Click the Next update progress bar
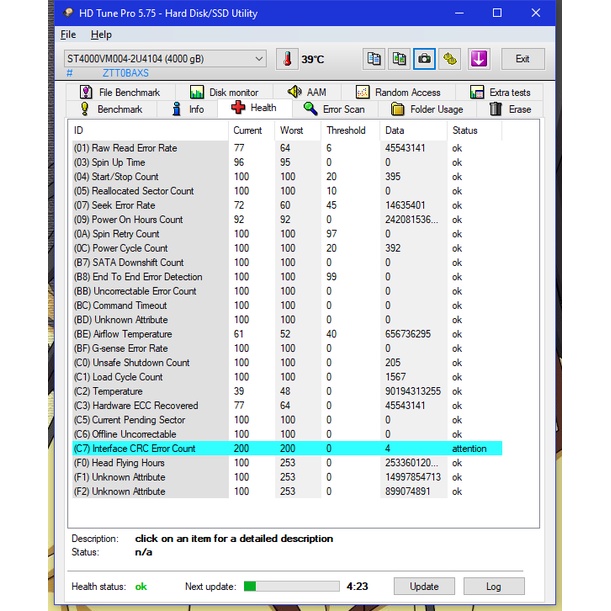The width and height of the screenshot is (611, 611). pos(291,586)
